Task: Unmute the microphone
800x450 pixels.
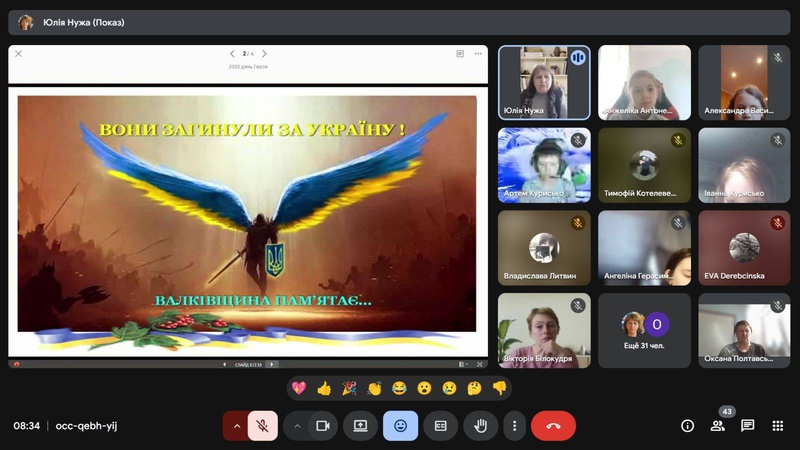Action: 263,426
